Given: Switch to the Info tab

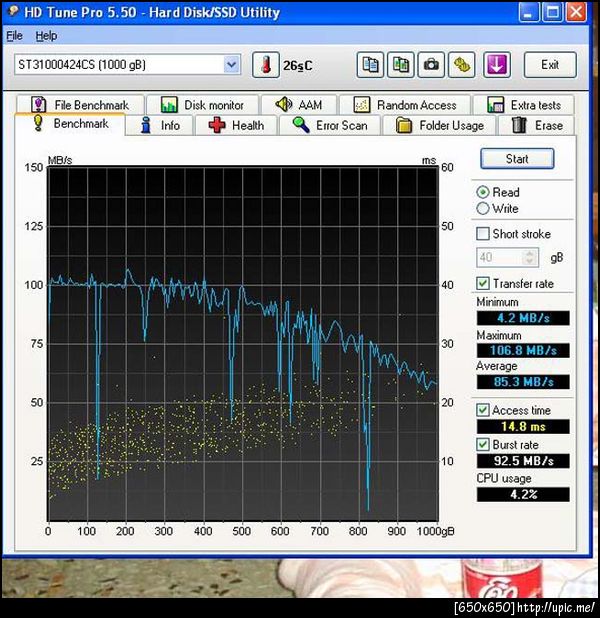Looking at the screenshot, I should pyautogui.click(x=160, y=125).
